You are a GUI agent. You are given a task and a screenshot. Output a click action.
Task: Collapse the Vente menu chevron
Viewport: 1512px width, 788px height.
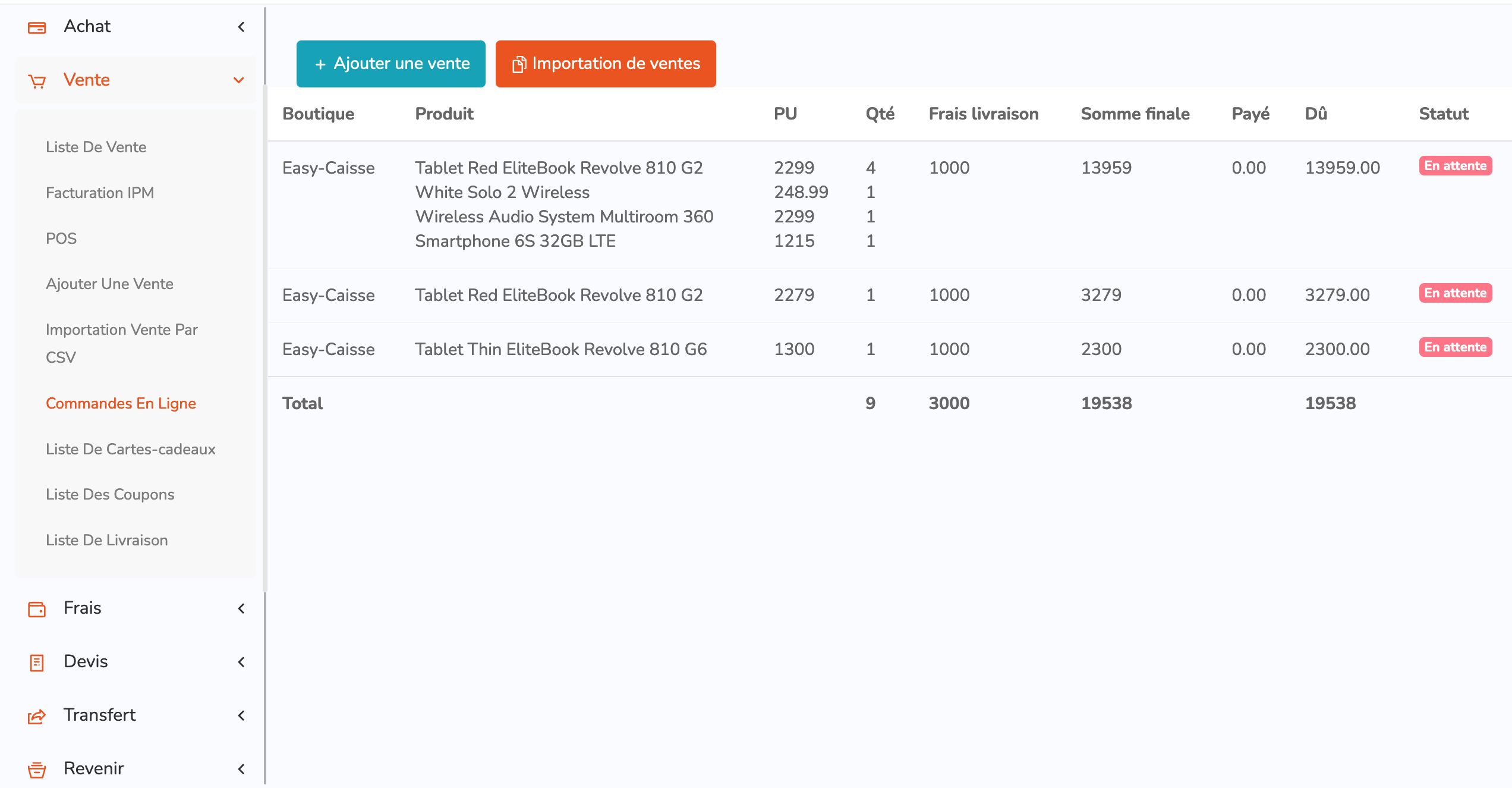239,80
